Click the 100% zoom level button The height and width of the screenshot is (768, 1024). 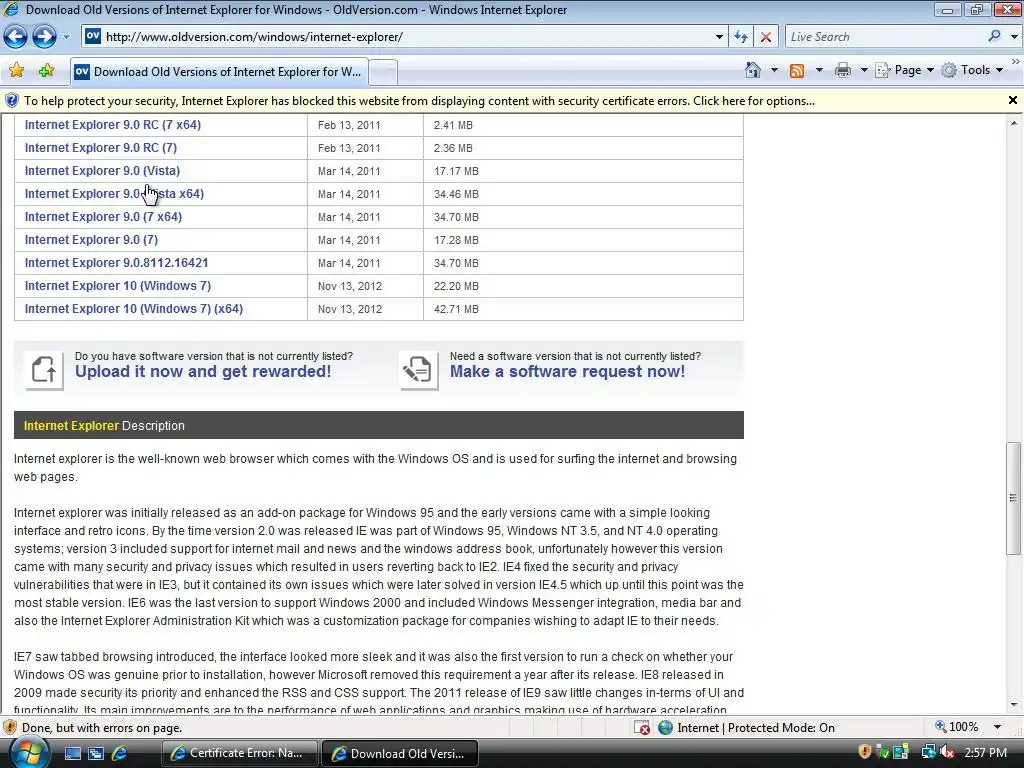(957, 727)
